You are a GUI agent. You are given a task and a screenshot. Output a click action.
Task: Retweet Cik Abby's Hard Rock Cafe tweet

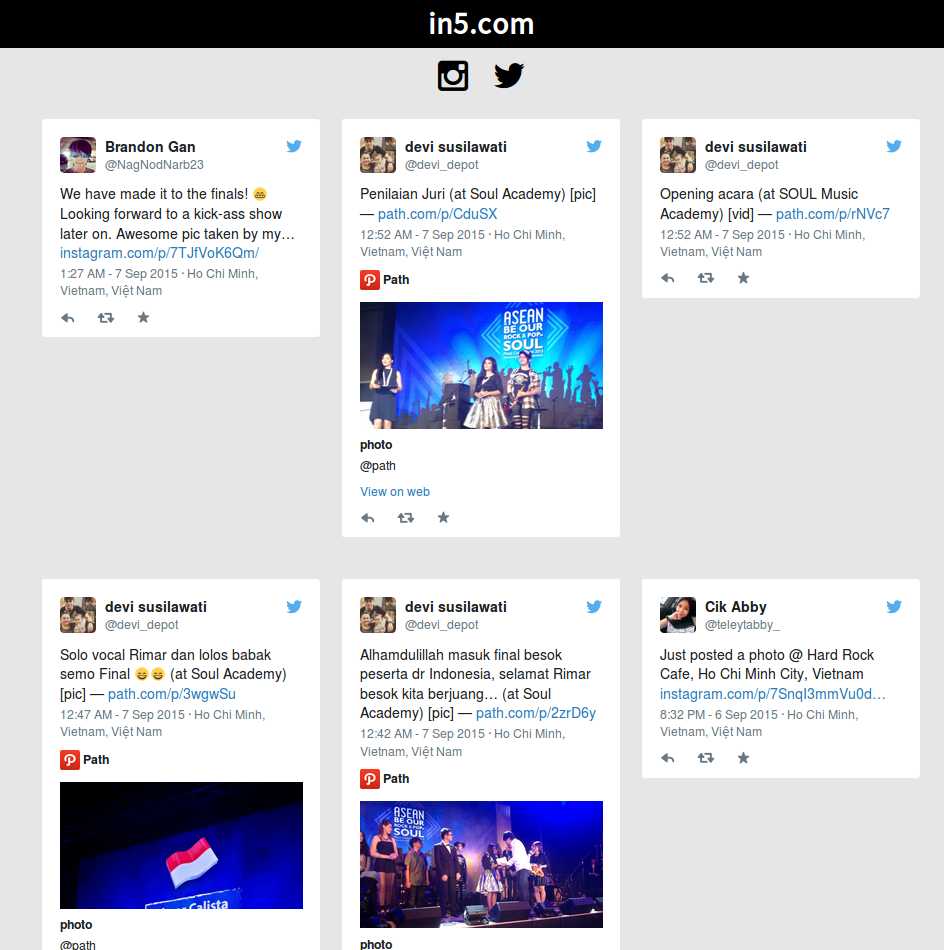pyautogui.click(x=706, y=758)
